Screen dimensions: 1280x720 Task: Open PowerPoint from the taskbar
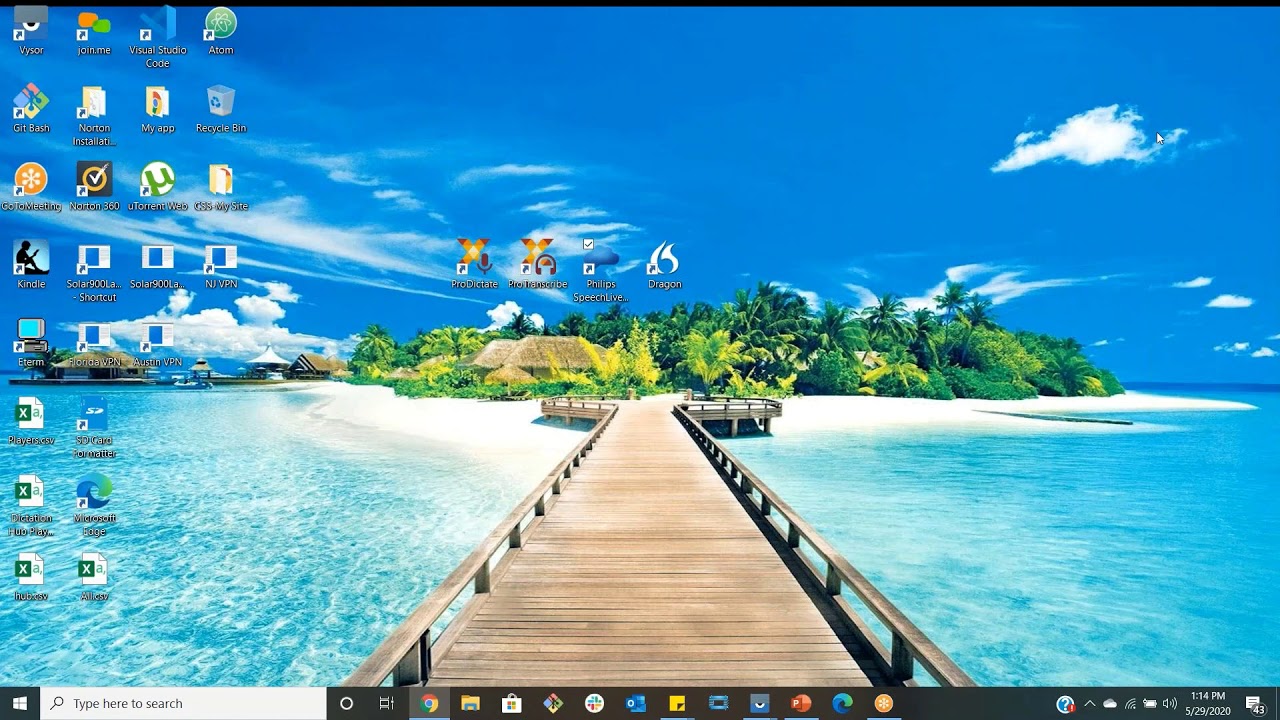tap(801, 703)
